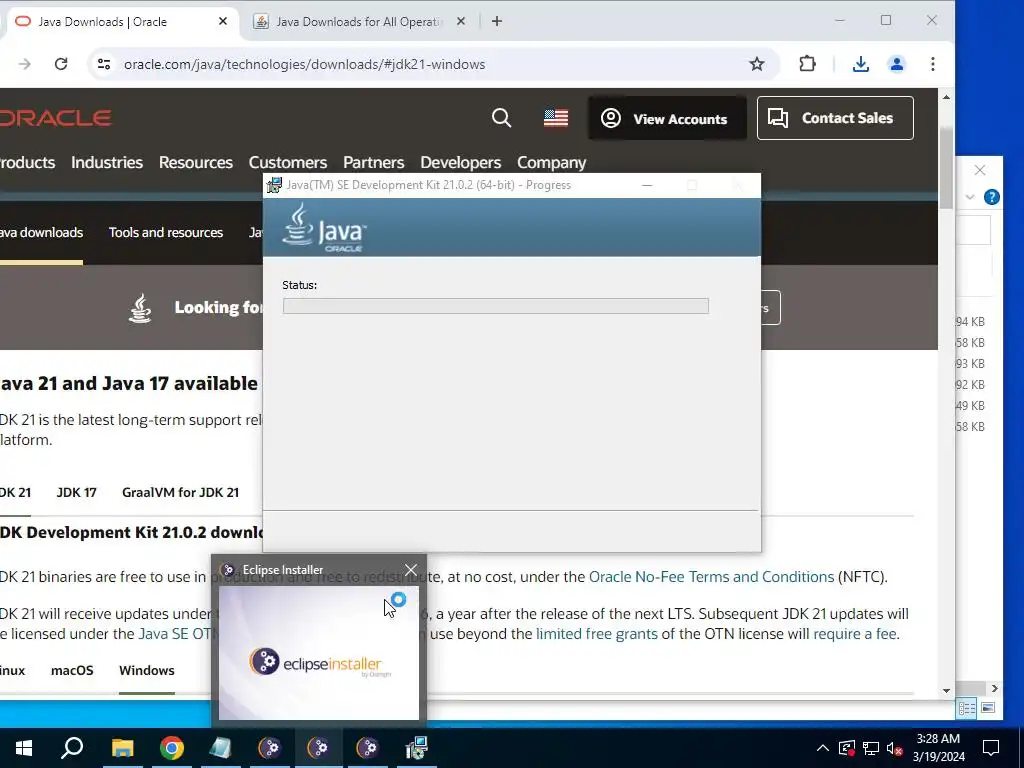The image size is (1024, 768).
Task: Open the Windows Start menu
Action: [24, 748]
